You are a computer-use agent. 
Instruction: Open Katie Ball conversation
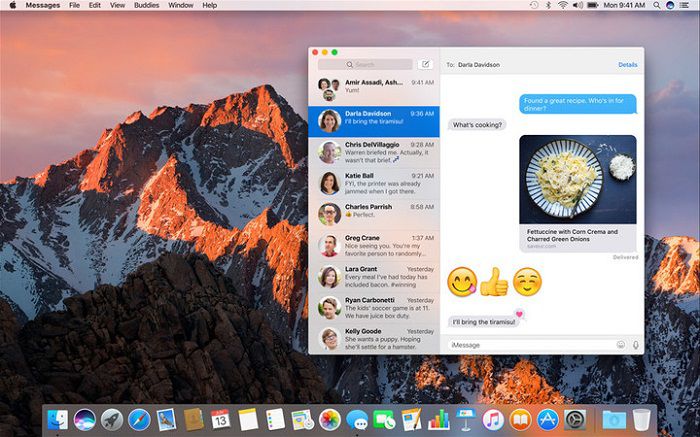[374, 183]
